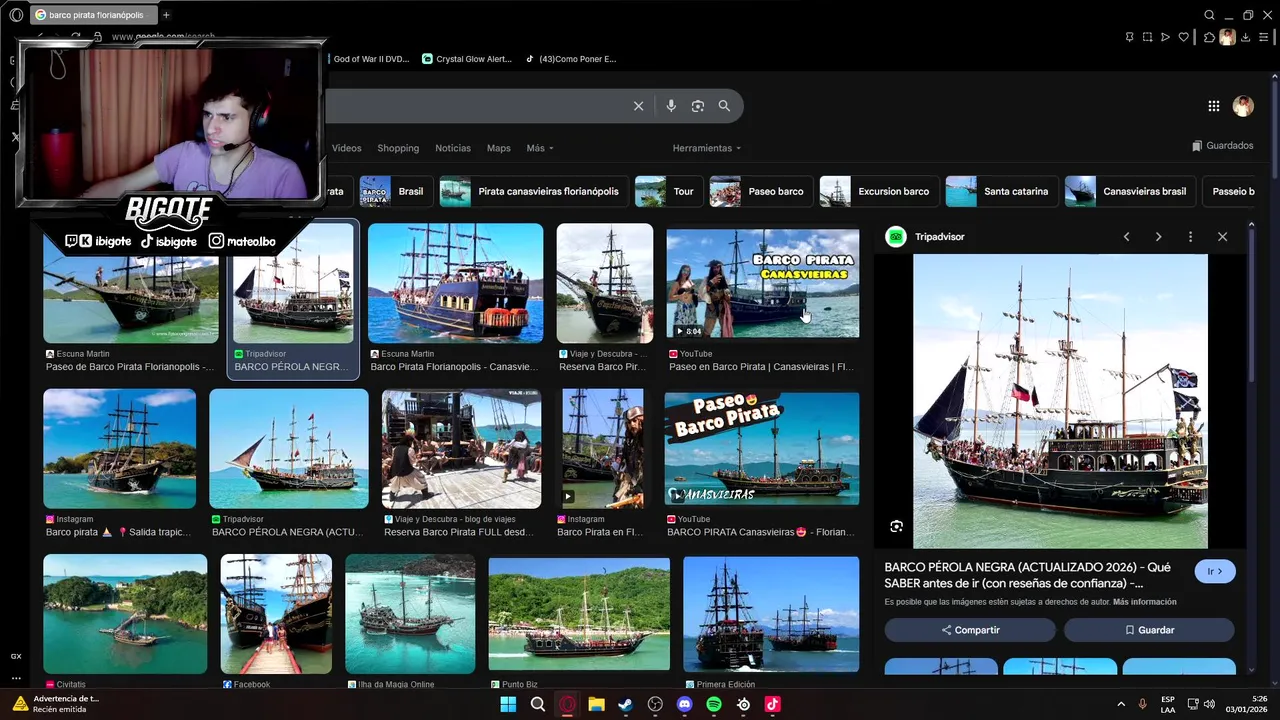Screen dimensions: 1280x720
Task: Select the 'barco pirata florianópolis' browser tab
Action: pyautogui.click(x=92, y=15)
